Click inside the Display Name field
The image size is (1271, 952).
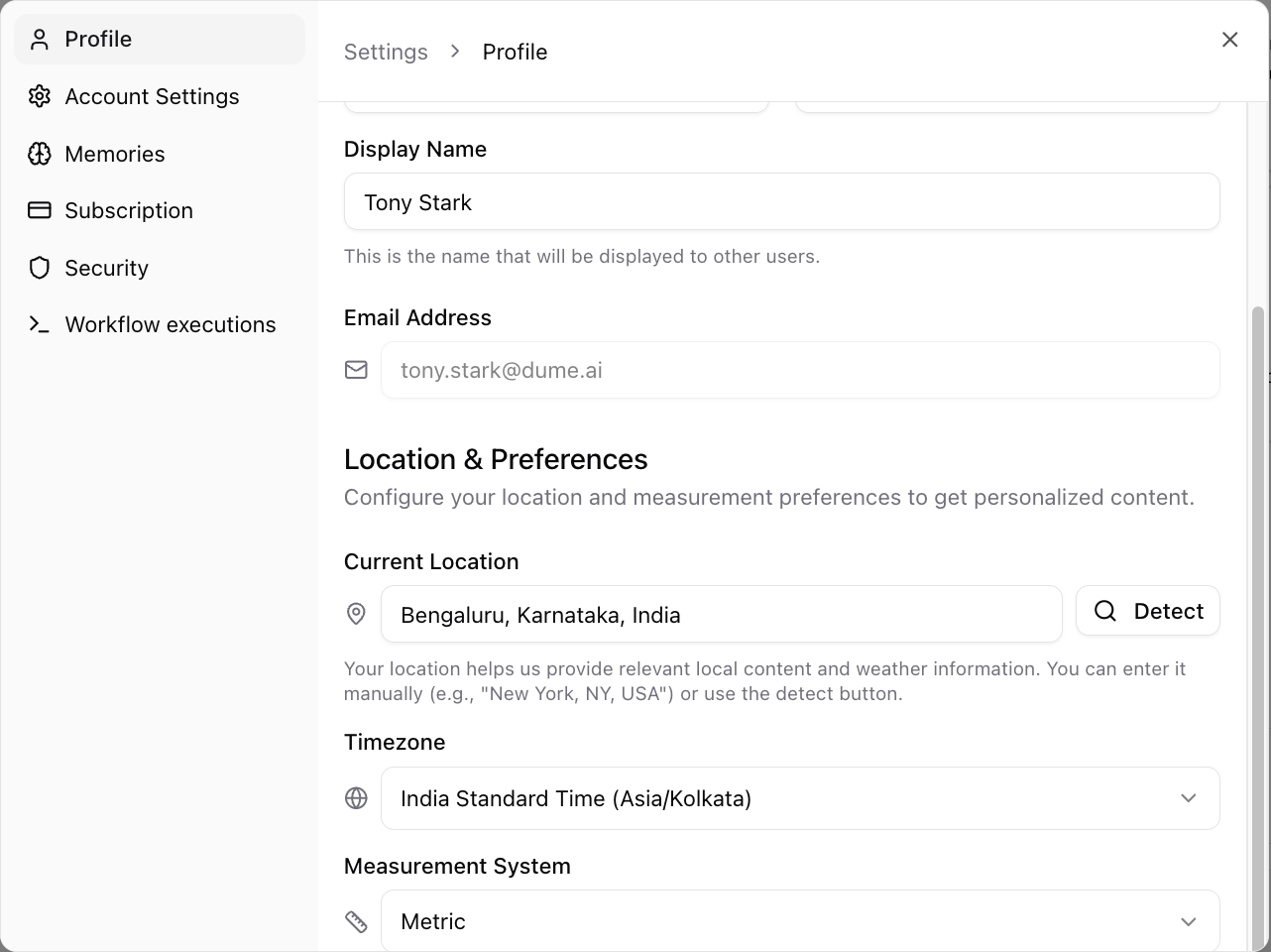[781, 201]
